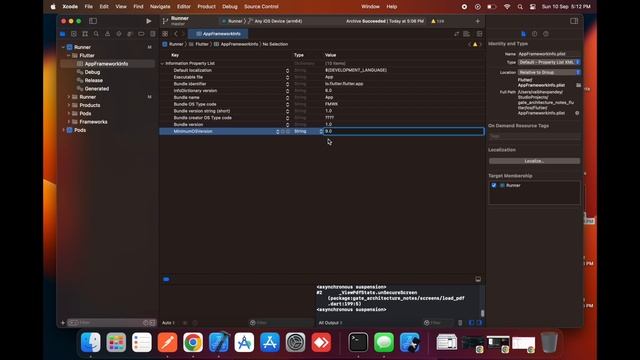Click the Any iOS Device (arm64) destination
640x360 pixels.
point(275,21)
